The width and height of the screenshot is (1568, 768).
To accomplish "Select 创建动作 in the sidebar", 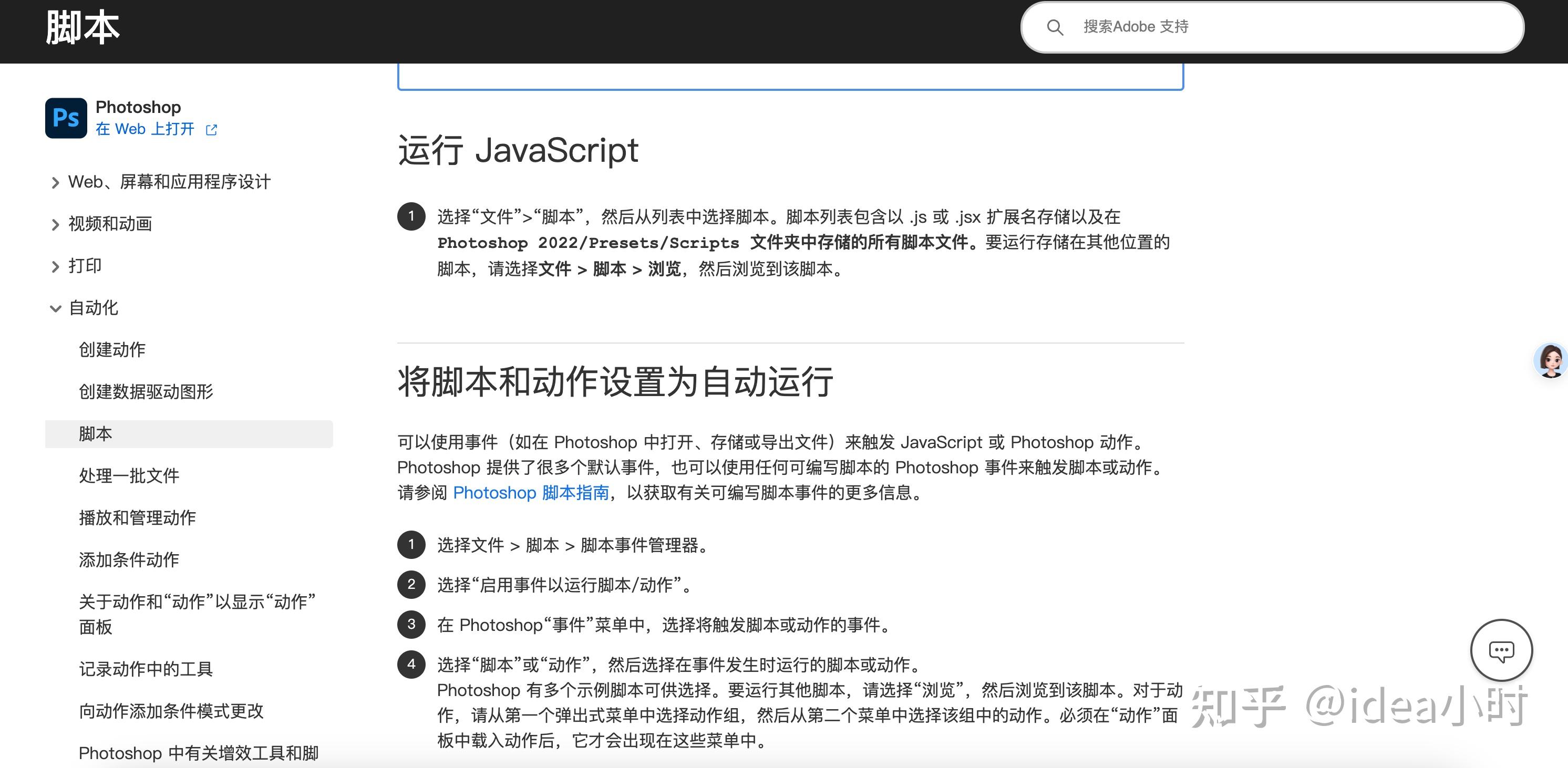I will [x=112, y=350].
